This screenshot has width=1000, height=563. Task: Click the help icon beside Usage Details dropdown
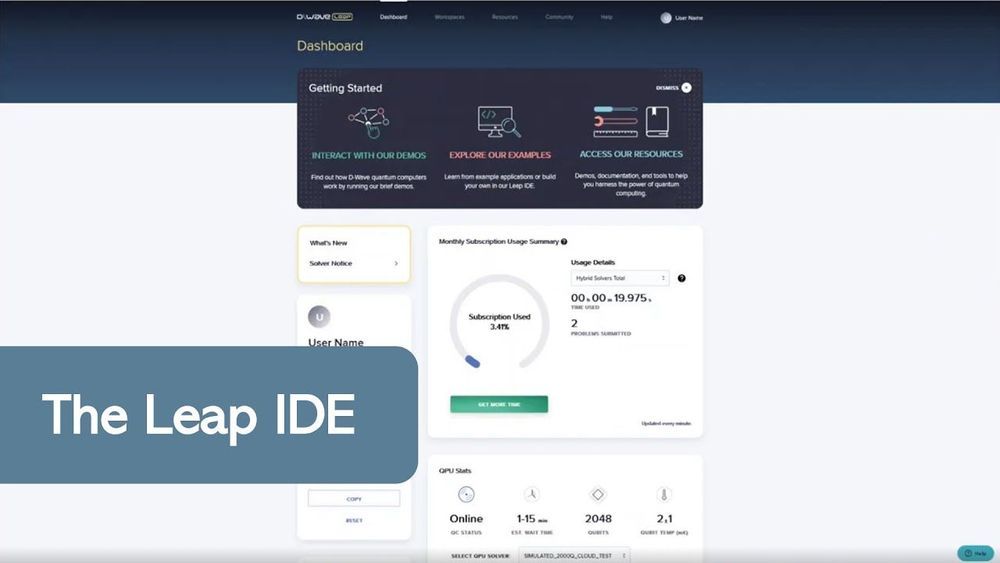tap(682, 278)
